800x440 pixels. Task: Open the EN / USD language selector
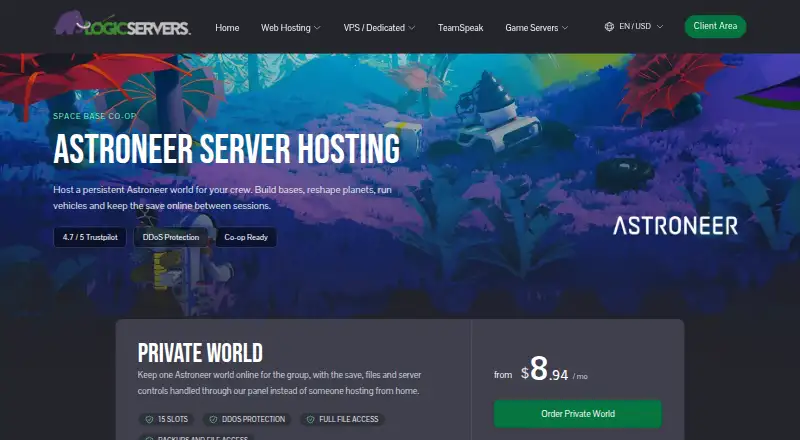[x=634, y=27]
